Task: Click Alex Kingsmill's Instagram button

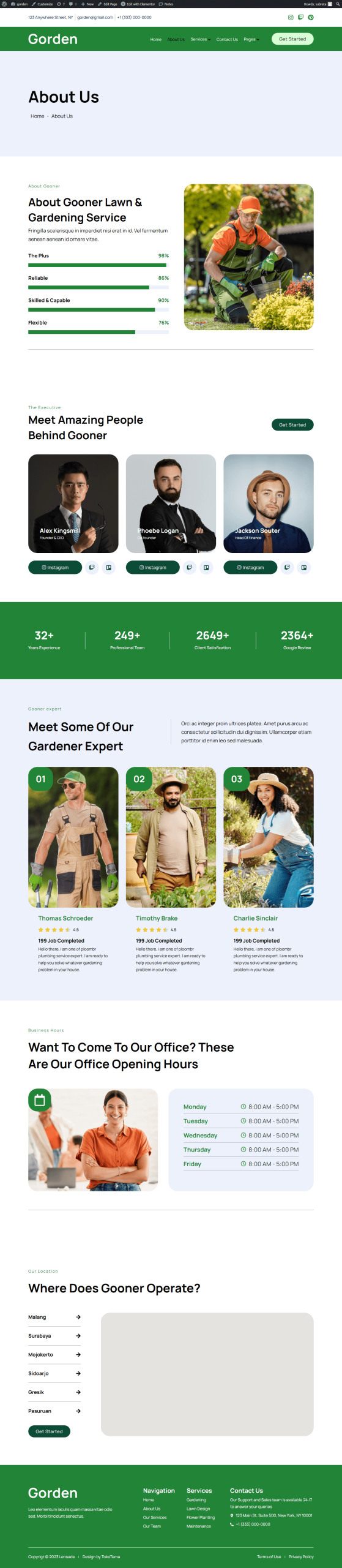Action: pos(55,567)
